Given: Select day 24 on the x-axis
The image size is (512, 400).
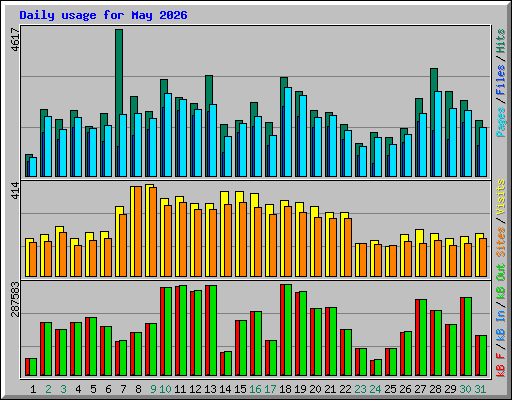Looking at the screenshot, I should point(375,389).
